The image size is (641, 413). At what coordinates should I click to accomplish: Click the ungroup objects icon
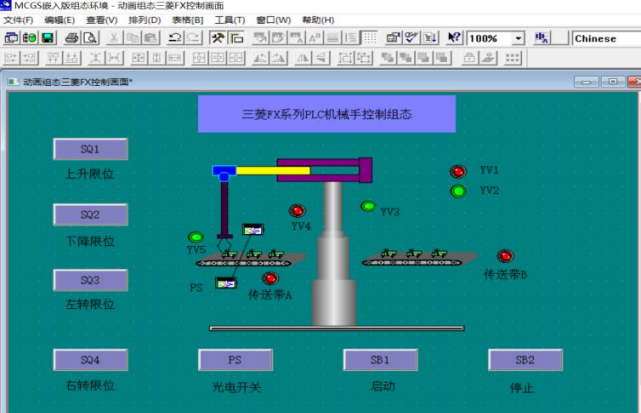tap(363, 58)
